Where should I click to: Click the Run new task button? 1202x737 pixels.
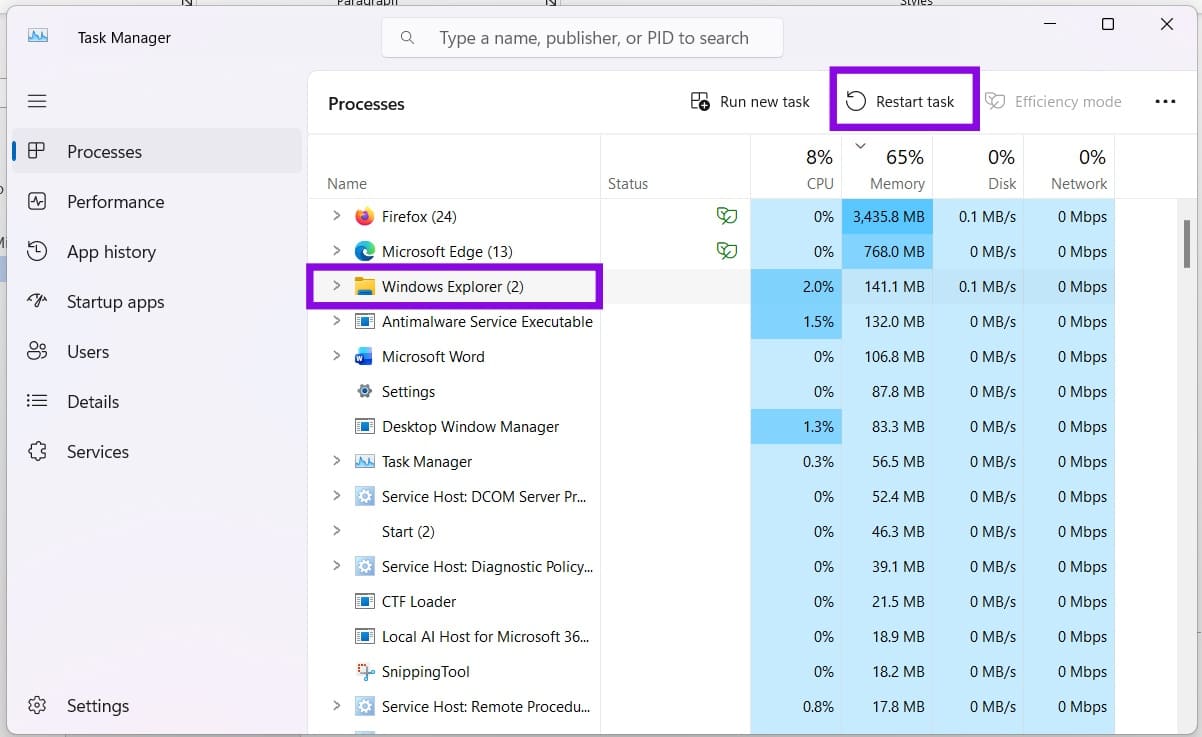point(750,101)
